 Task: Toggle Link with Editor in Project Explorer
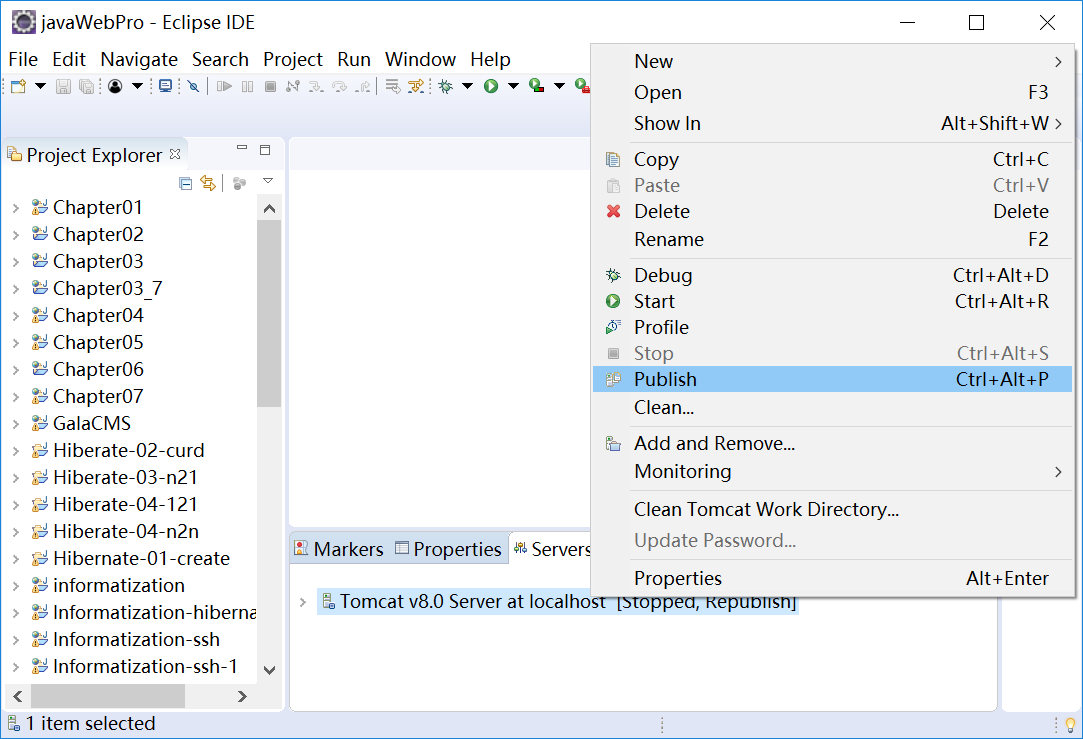pyautogui.click(x=208, y=183)
